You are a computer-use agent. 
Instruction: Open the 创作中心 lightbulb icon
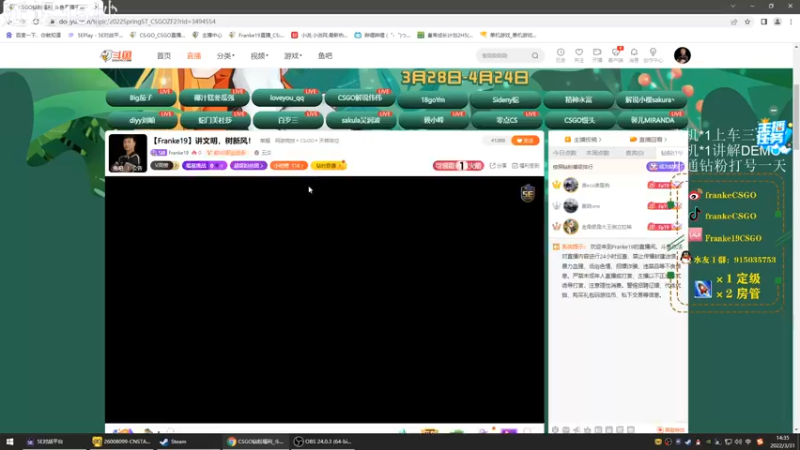pyautogui.click(x=653, y=55)
